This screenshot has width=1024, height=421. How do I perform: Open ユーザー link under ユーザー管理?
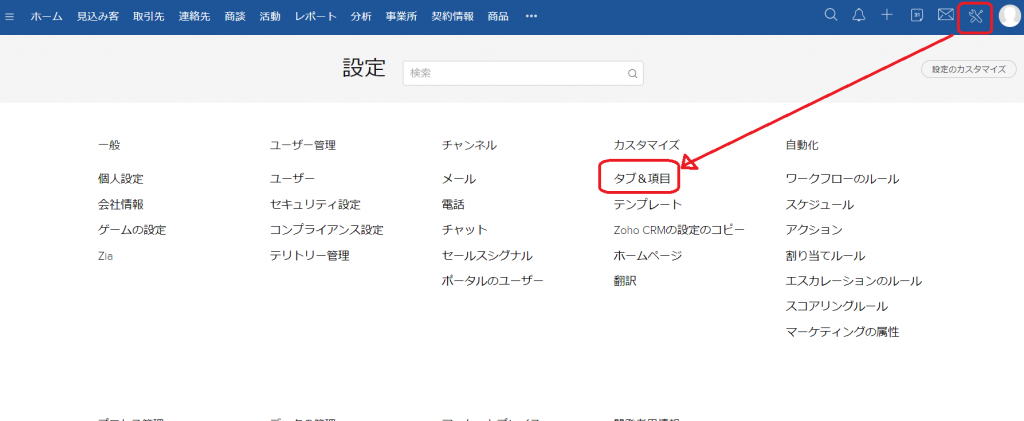click(293, 179)
